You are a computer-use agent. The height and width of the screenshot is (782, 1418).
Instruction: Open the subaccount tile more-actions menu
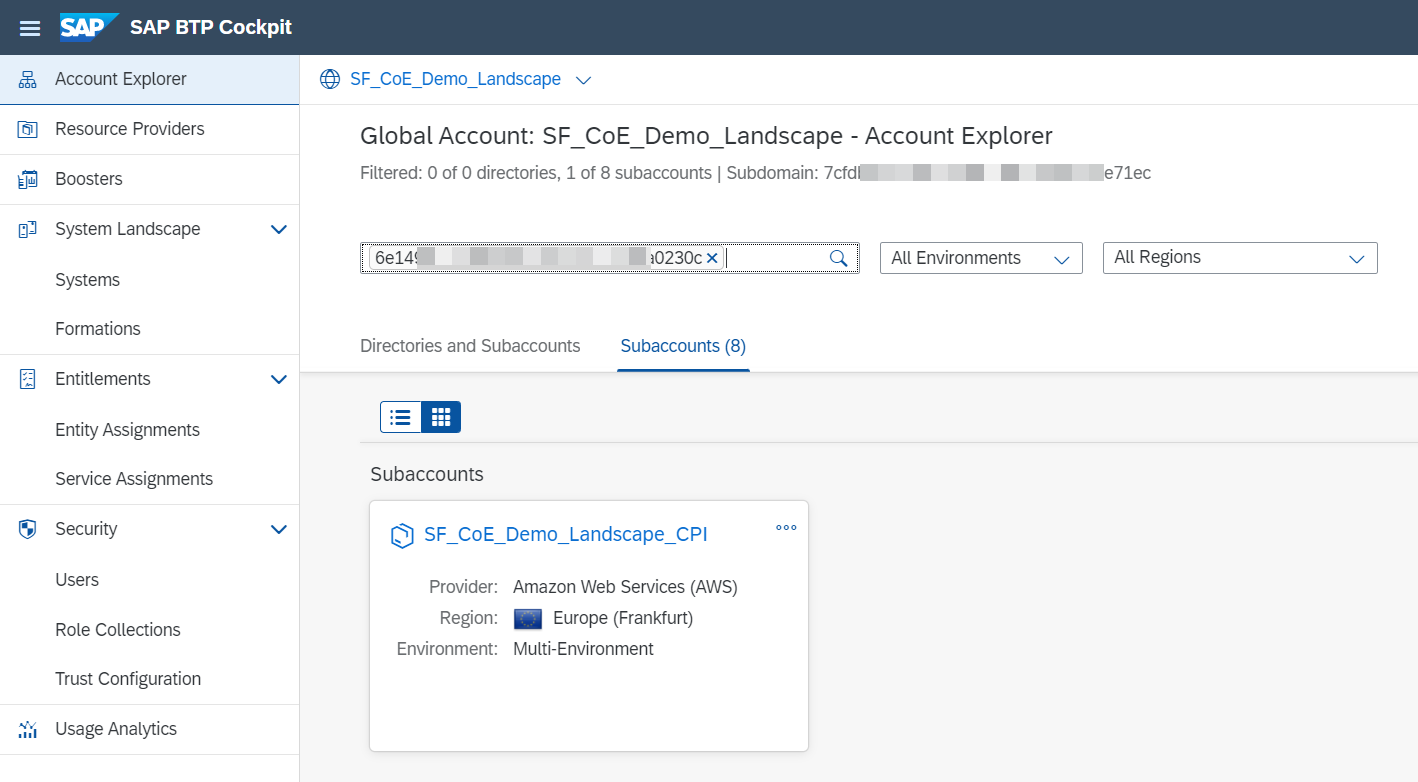pos(786,528)
